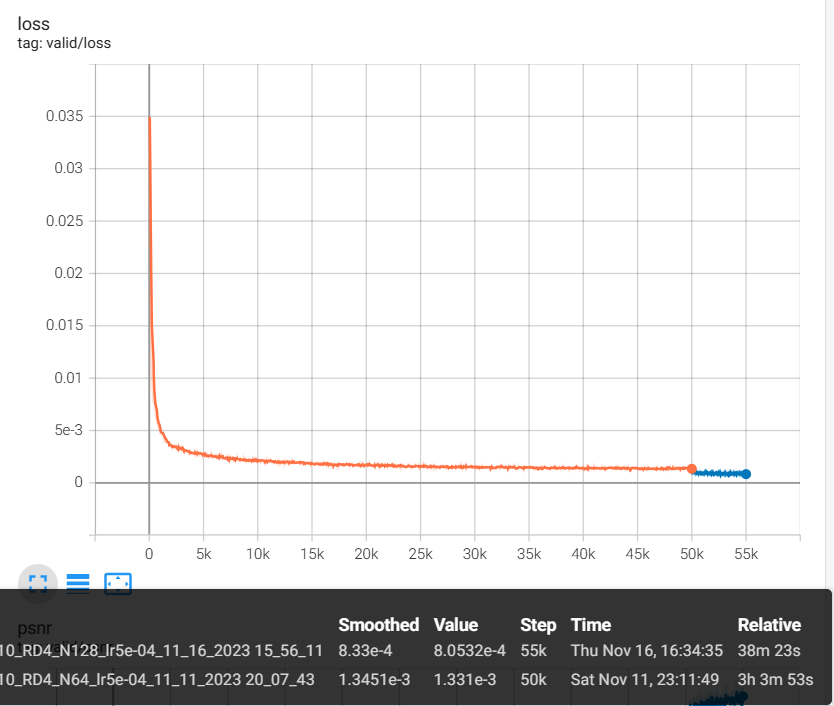Click the 'Value' column header
834x706 pixels.
(x=456, y=625)
